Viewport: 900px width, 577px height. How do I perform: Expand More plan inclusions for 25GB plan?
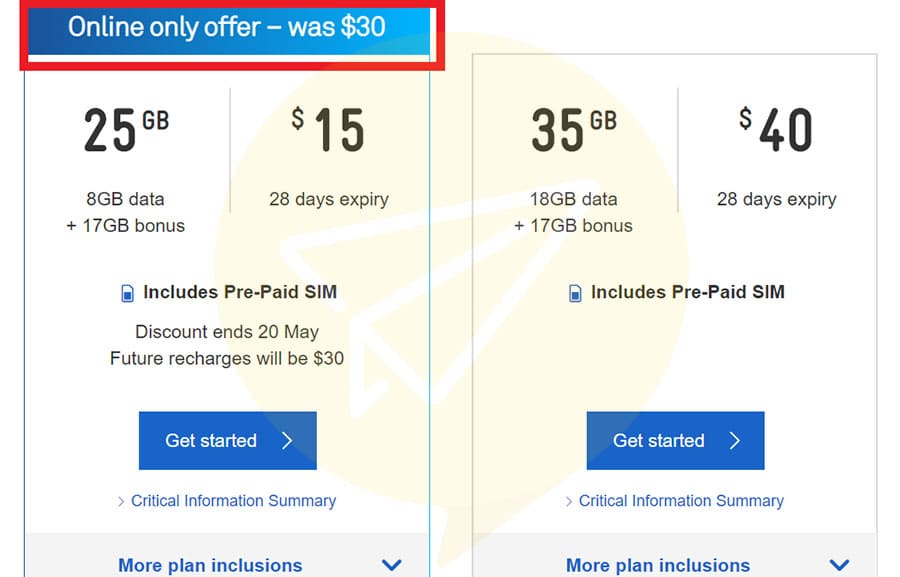pyautogui.click(x=210, y=565)
